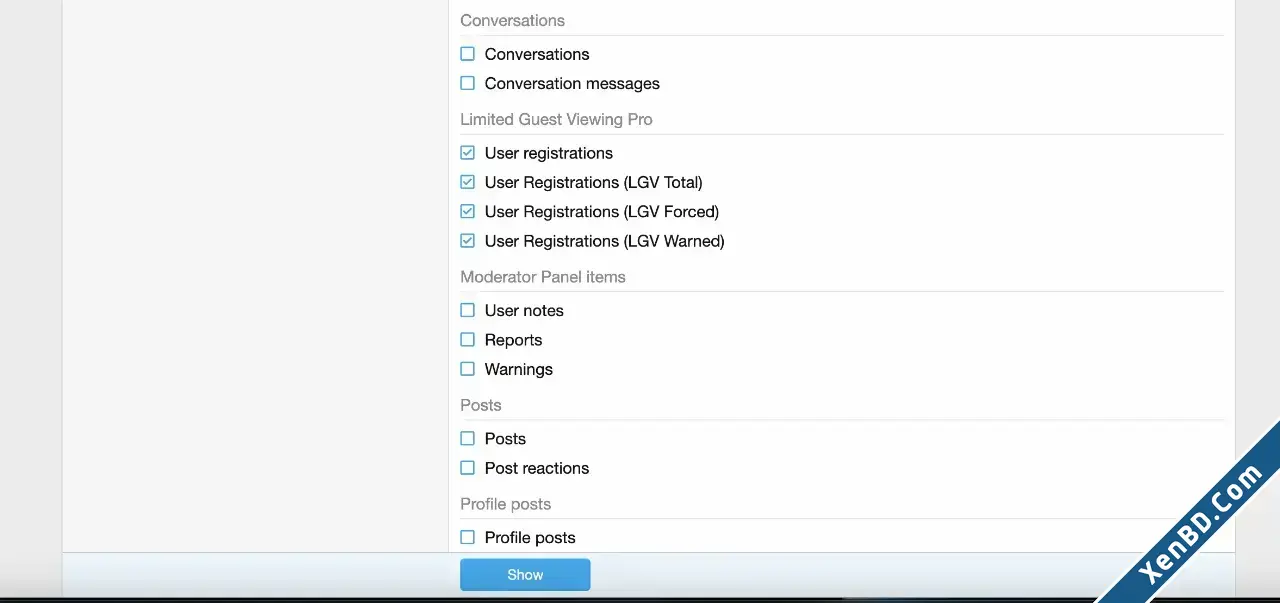Enable the Post reactions checkbox
The width and height of the screenshot is (1280, 603).
click(x=467, y=468)
